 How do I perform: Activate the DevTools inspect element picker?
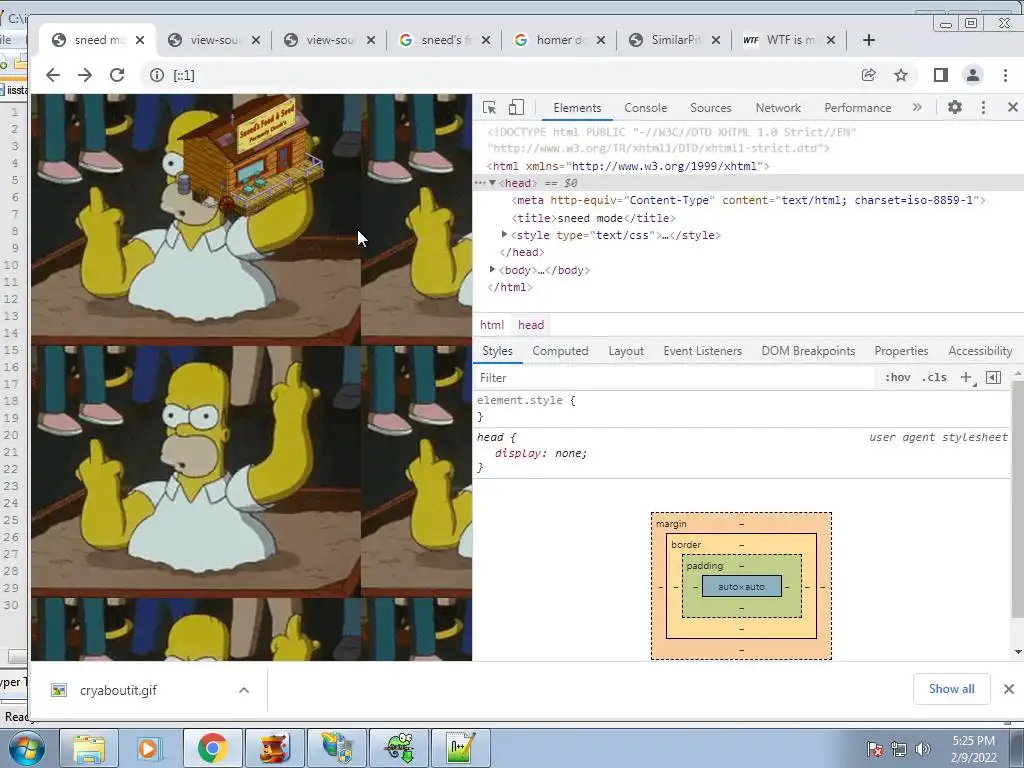pyautogui.click(x=489, y=108)
